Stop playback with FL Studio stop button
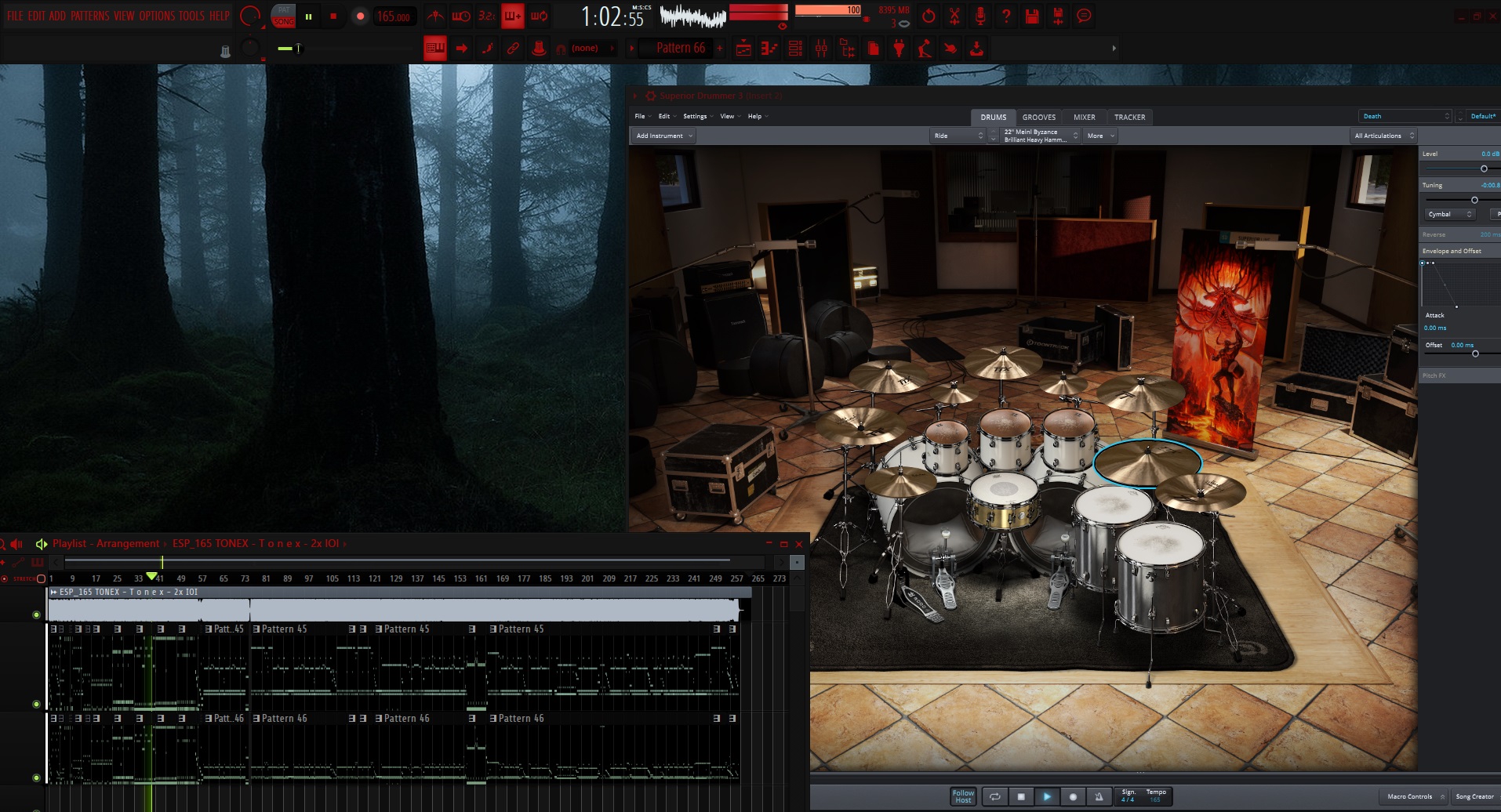This screenshot has width=1501, height=812. click(x=333, y=16)
